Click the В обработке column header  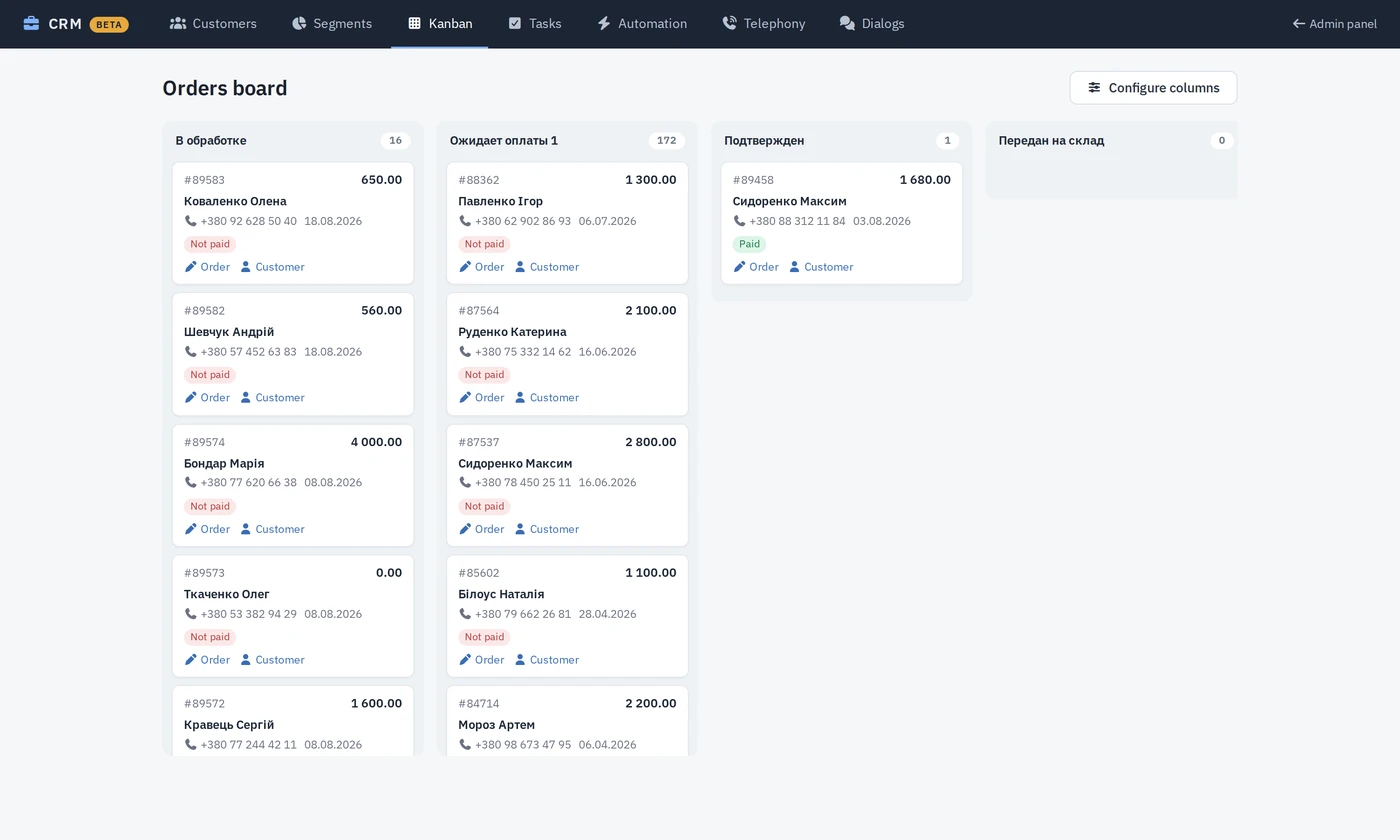coord(211,141)
